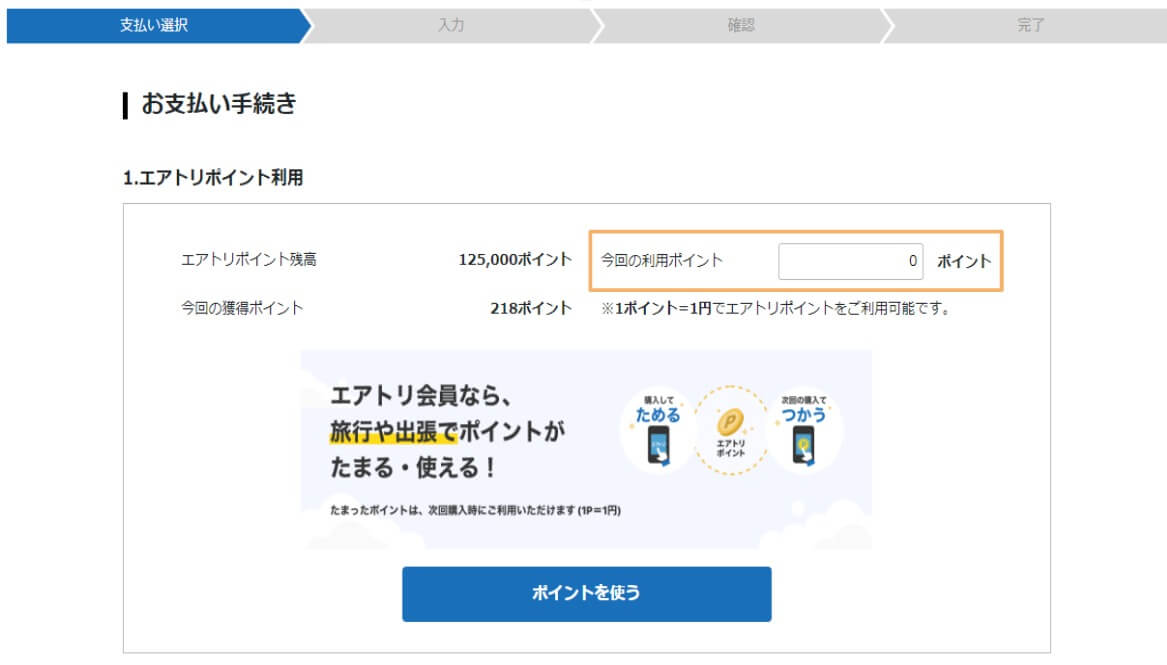Focus the 今回の利用ポイント input field

pos(851,261)
